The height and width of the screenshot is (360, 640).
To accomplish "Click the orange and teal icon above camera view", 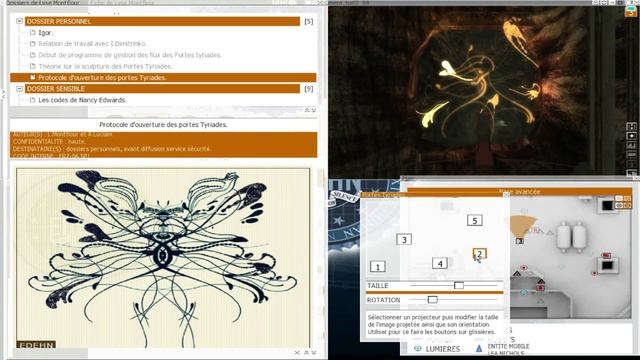I will (x=631, y=11).
